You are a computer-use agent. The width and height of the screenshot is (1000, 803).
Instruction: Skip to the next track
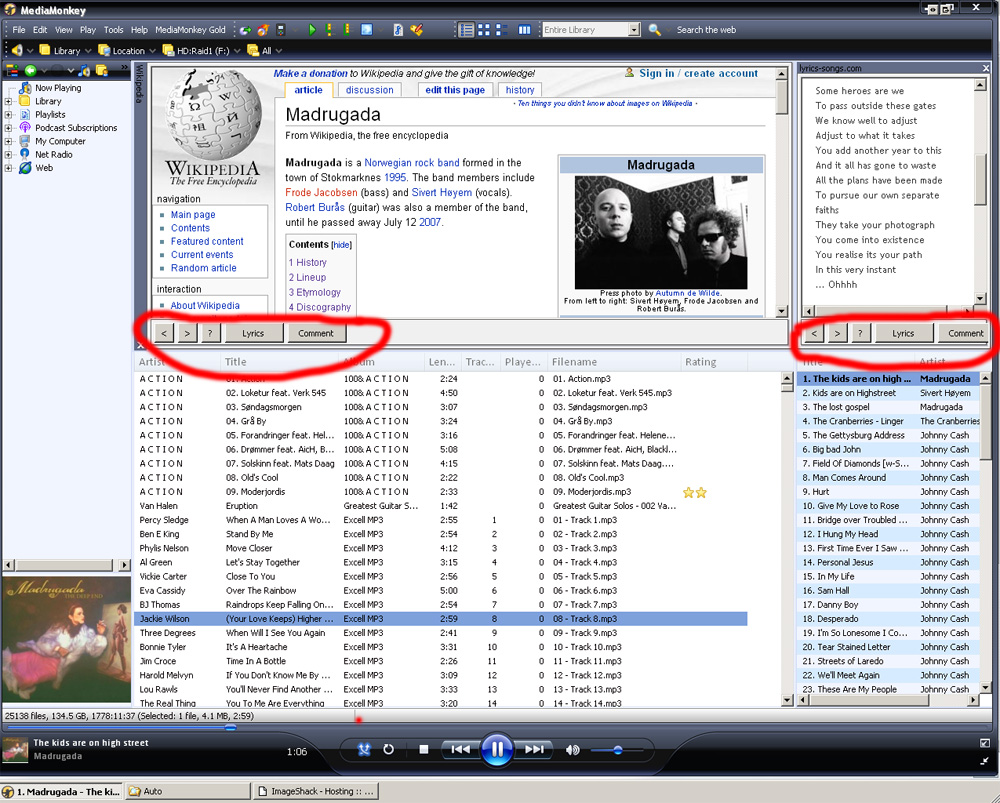[x=534, y=749]
